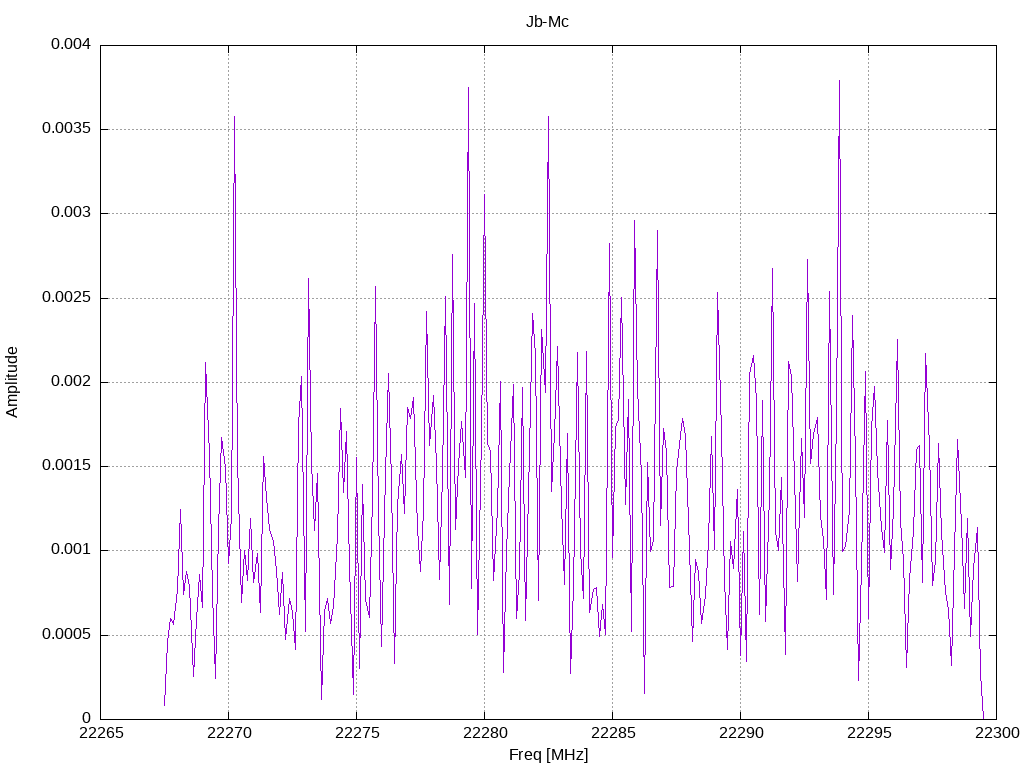1024x768 pixels.
Task: Click the 0.0025 y-axis tick label
Action: [x=66, y=298]
